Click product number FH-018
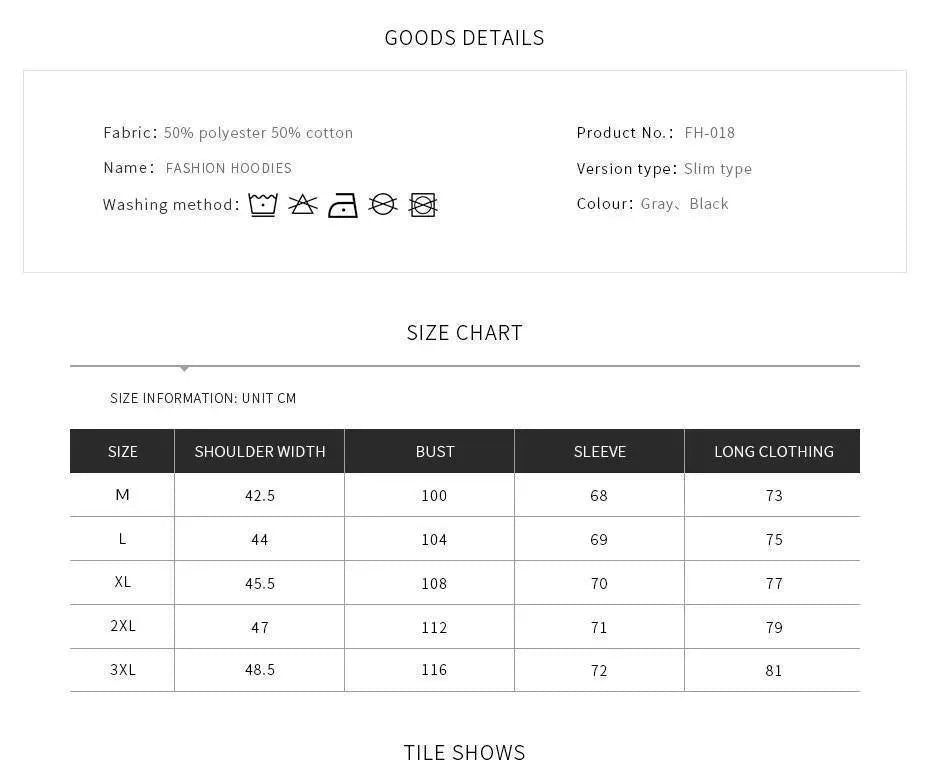Image resolution: width=930 pixels, height=776 pixels. click(x=710, y=133)
